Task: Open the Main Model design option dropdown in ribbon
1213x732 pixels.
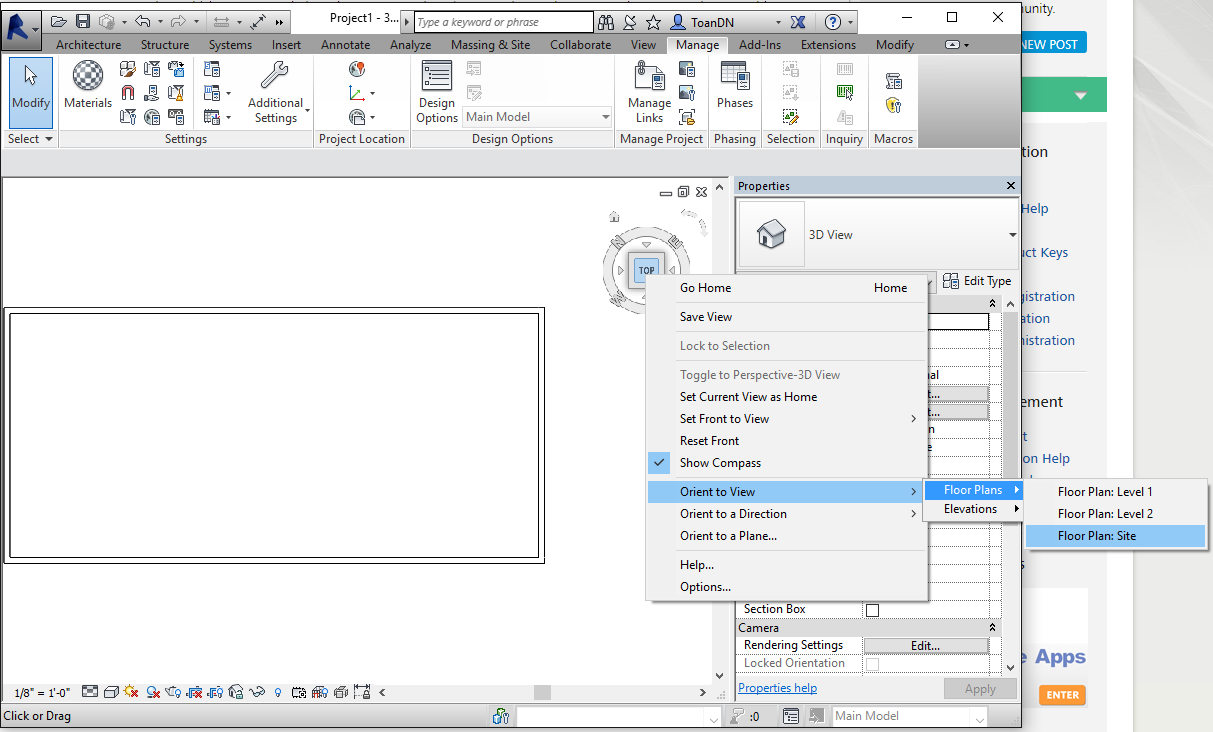Action: [538, 117]
